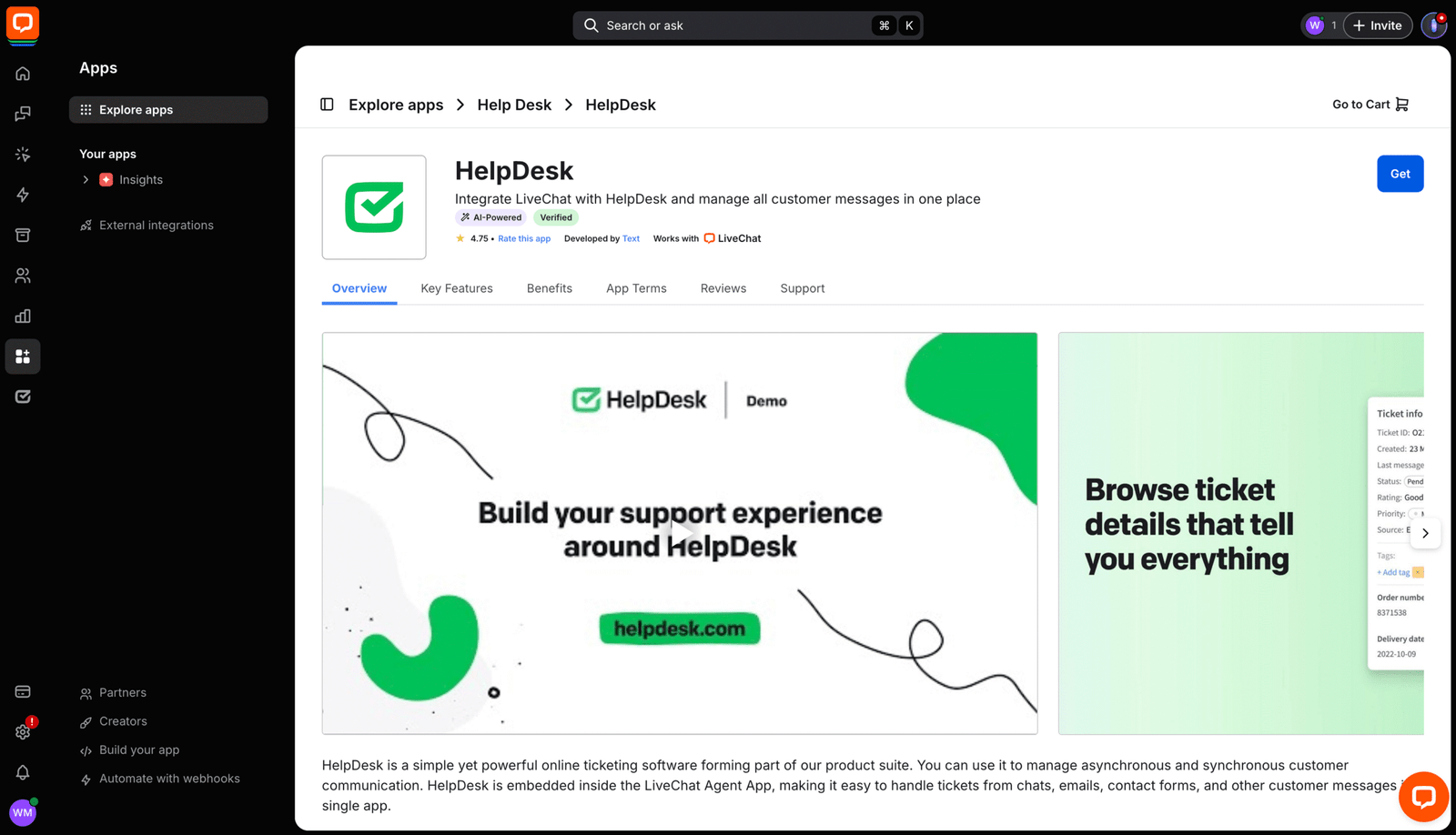Viewport: 1456px width, 835px height.
Task: Click the 4.75 star rating
Action: 472,239
